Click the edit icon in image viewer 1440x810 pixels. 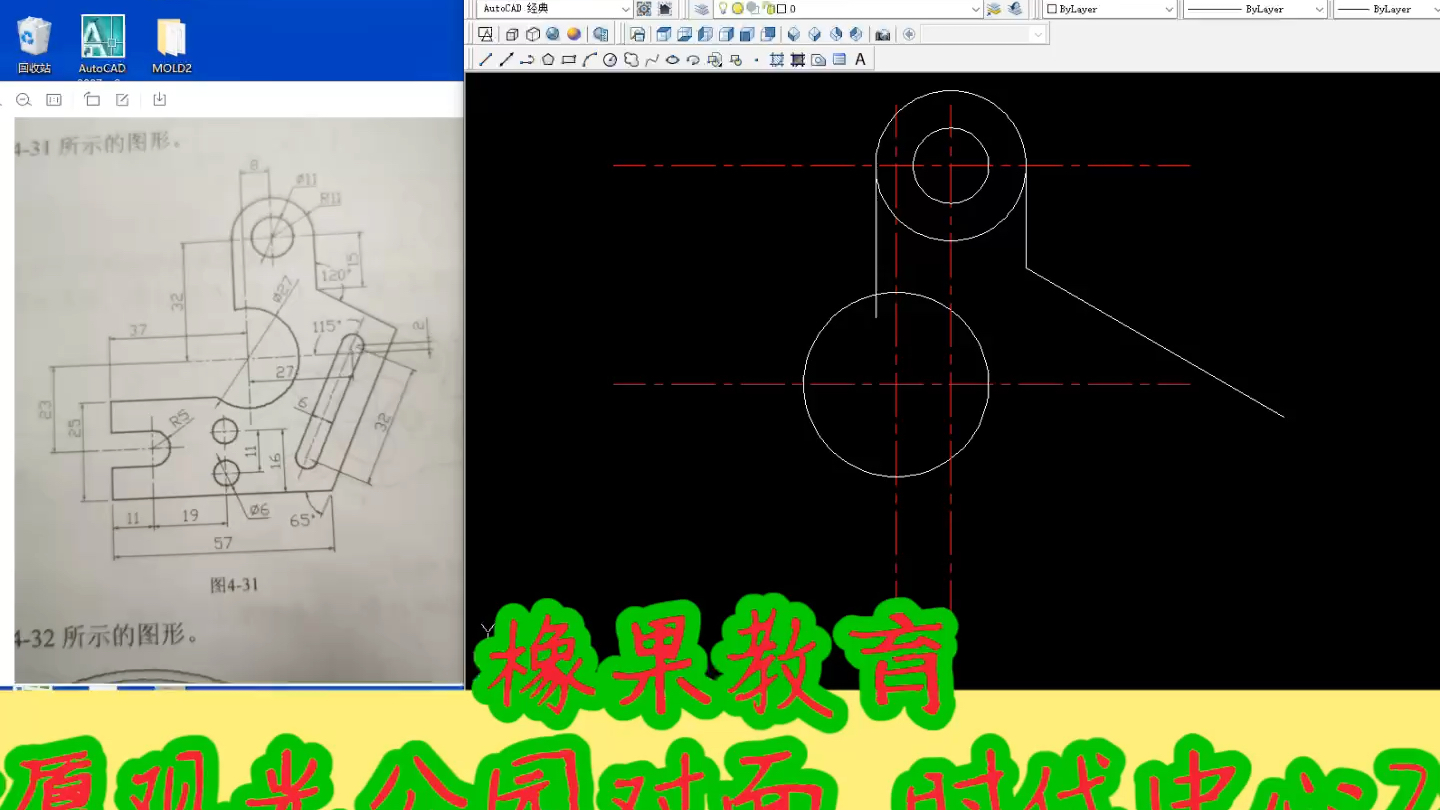(122, 100)
